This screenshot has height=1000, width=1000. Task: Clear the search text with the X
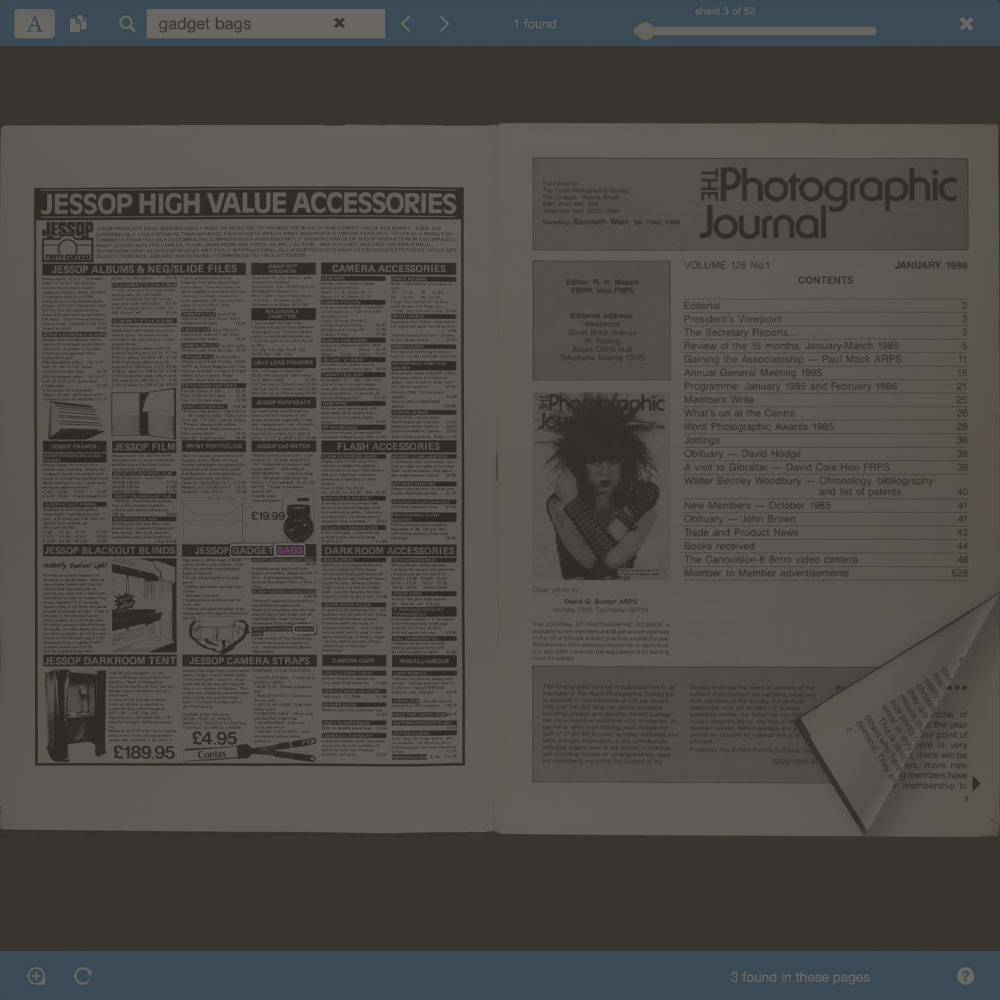click(x=339, y=24)
